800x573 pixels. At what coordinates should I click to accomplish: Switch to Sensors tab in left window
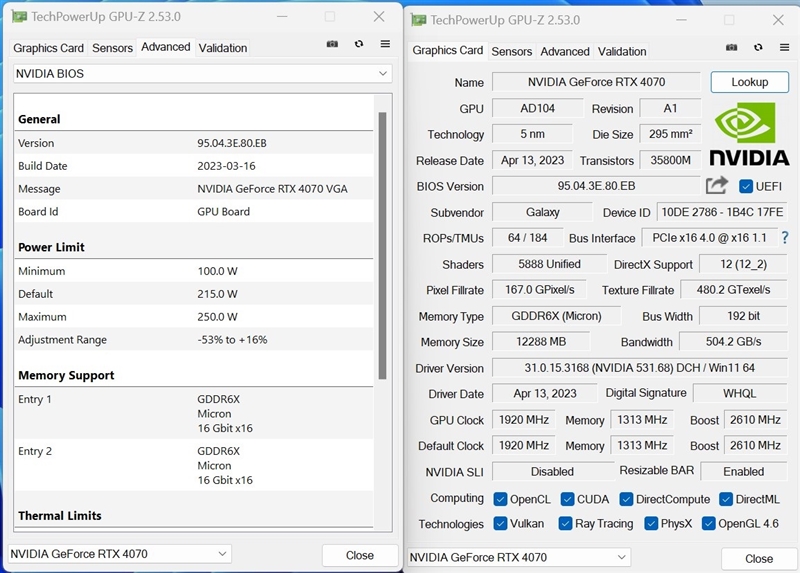pyautogui.click(x=112, y=48)
